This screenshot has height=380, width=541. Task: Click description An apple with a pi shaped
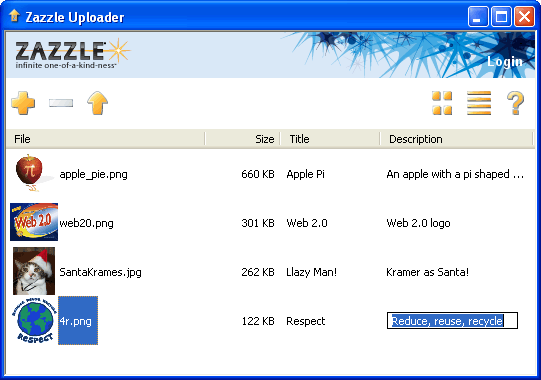coord(455,174)
